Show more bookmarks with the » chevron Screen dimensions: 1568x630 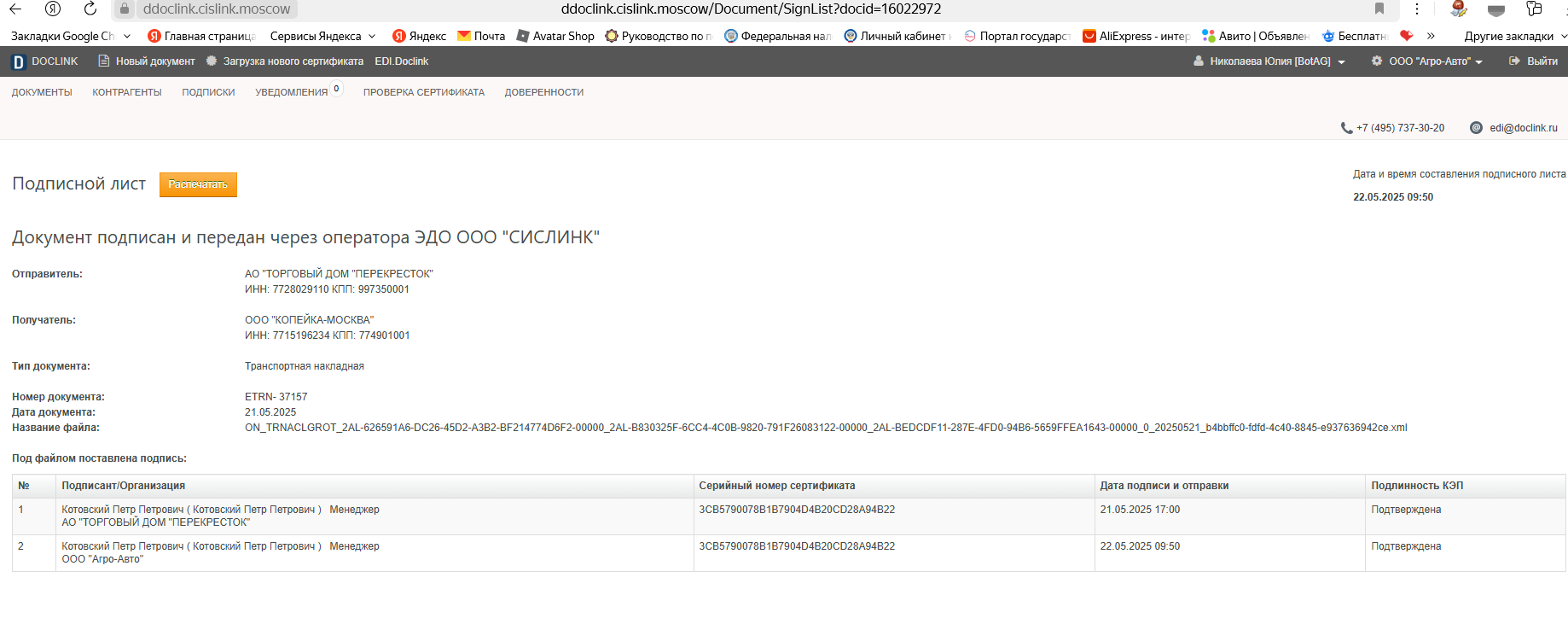coord(1431,36)
